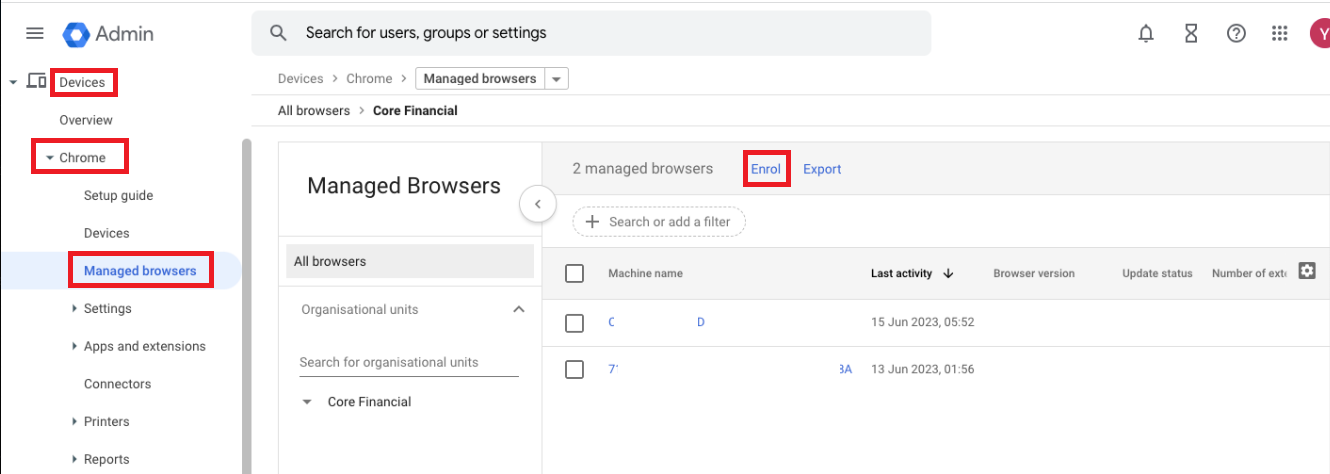Click Reports label in sidebar

106,460
